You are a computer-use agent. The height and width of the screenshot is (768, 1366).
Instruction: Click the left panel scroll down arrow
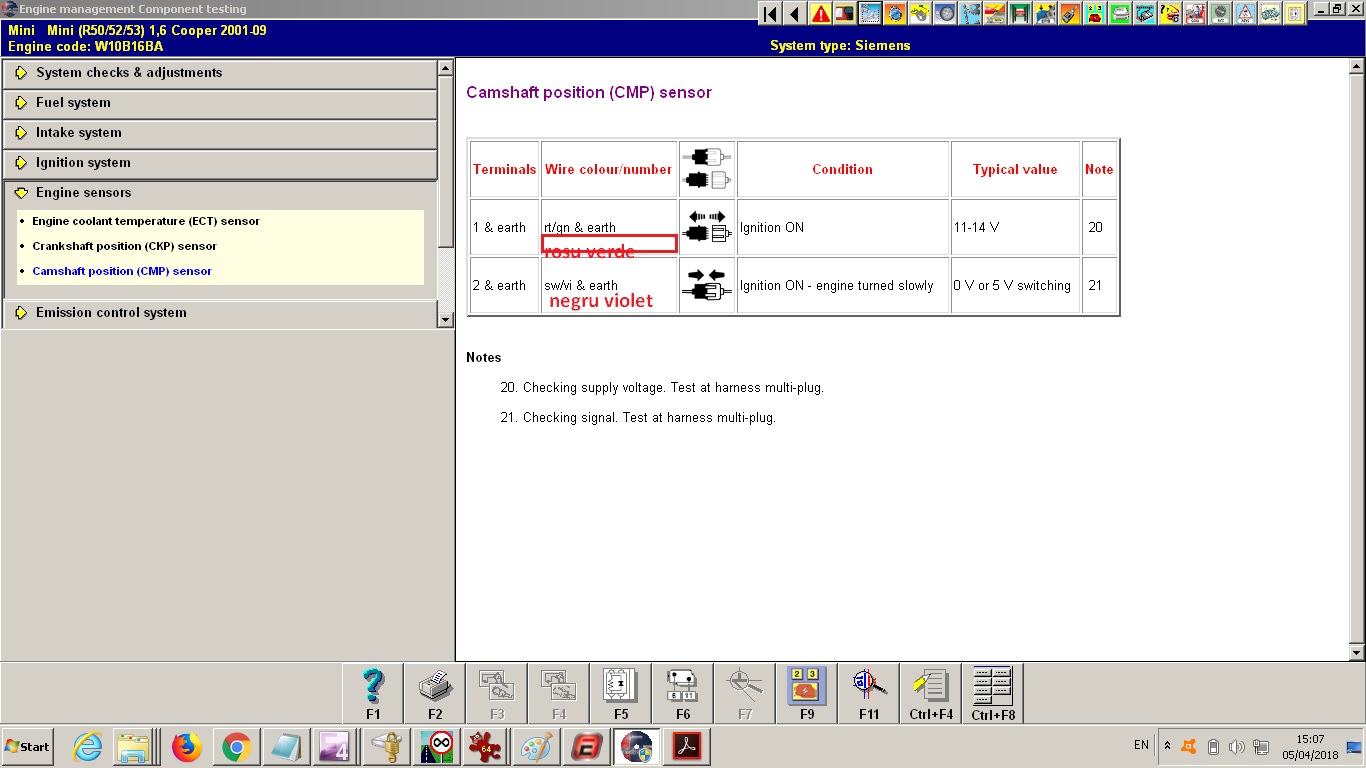pyautogui.click(x=446, y=319)
